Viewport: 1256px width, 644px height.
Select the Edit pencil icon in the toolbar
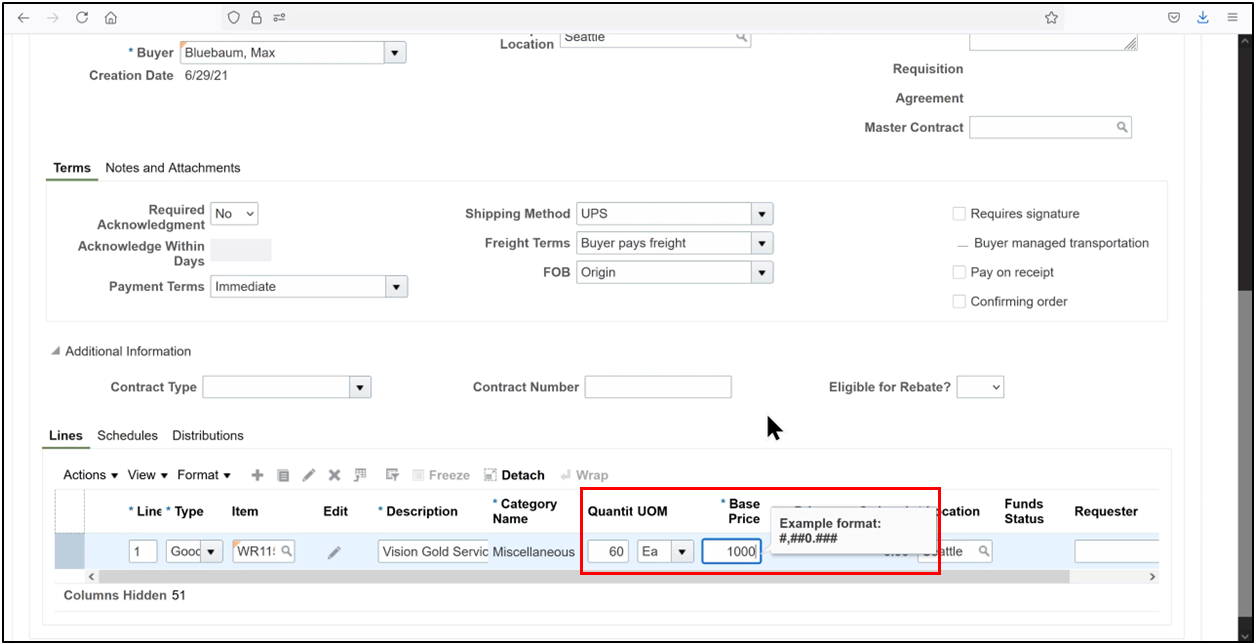308,475
